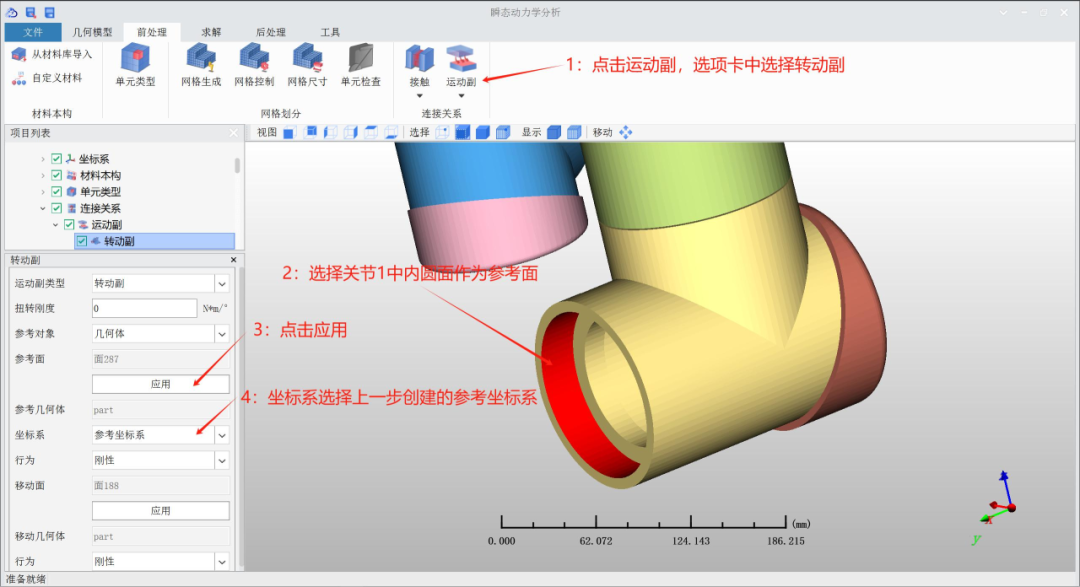Screen dimensions: 1080x587
Task: Switch to the 求解 tab
Action: [x=211, y=32]
